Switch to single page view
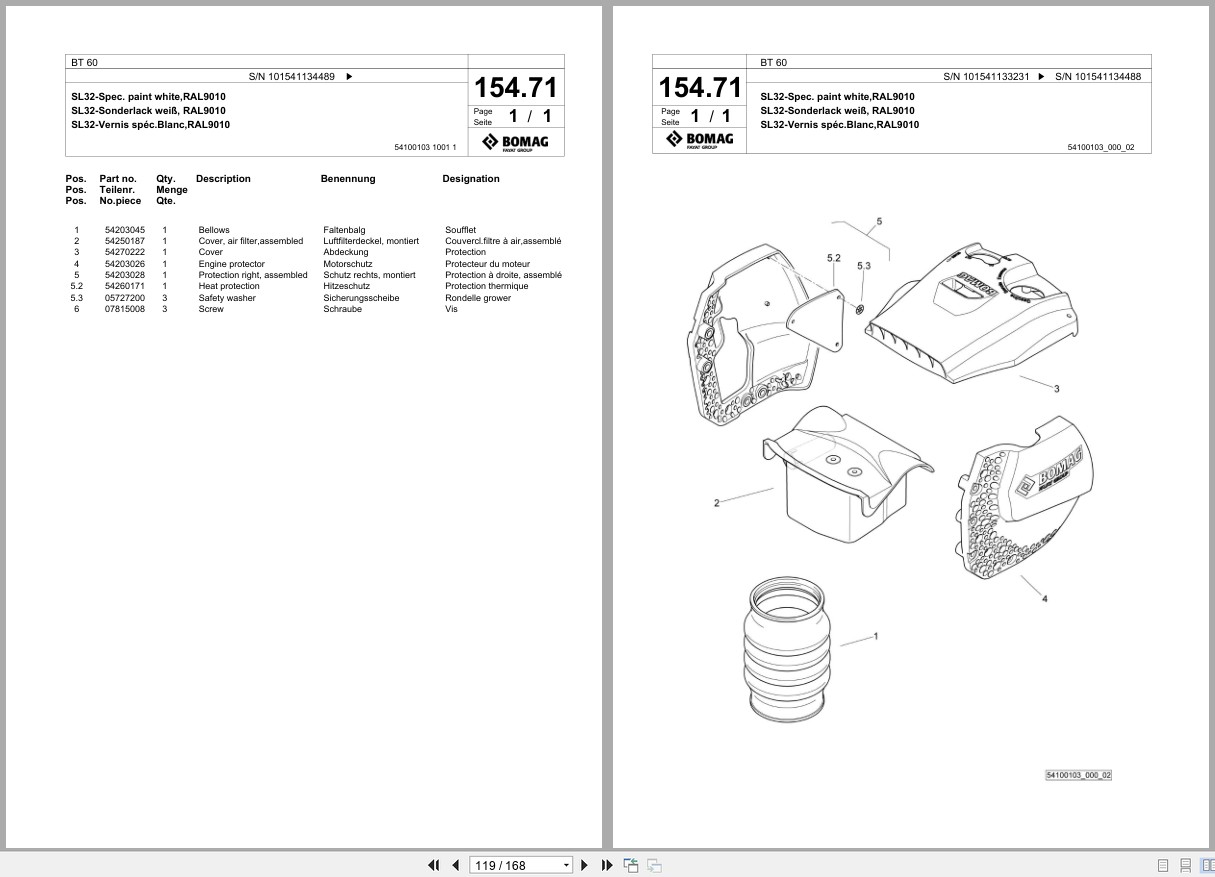The image size is (1215, 877). [x=1163, y=865]
